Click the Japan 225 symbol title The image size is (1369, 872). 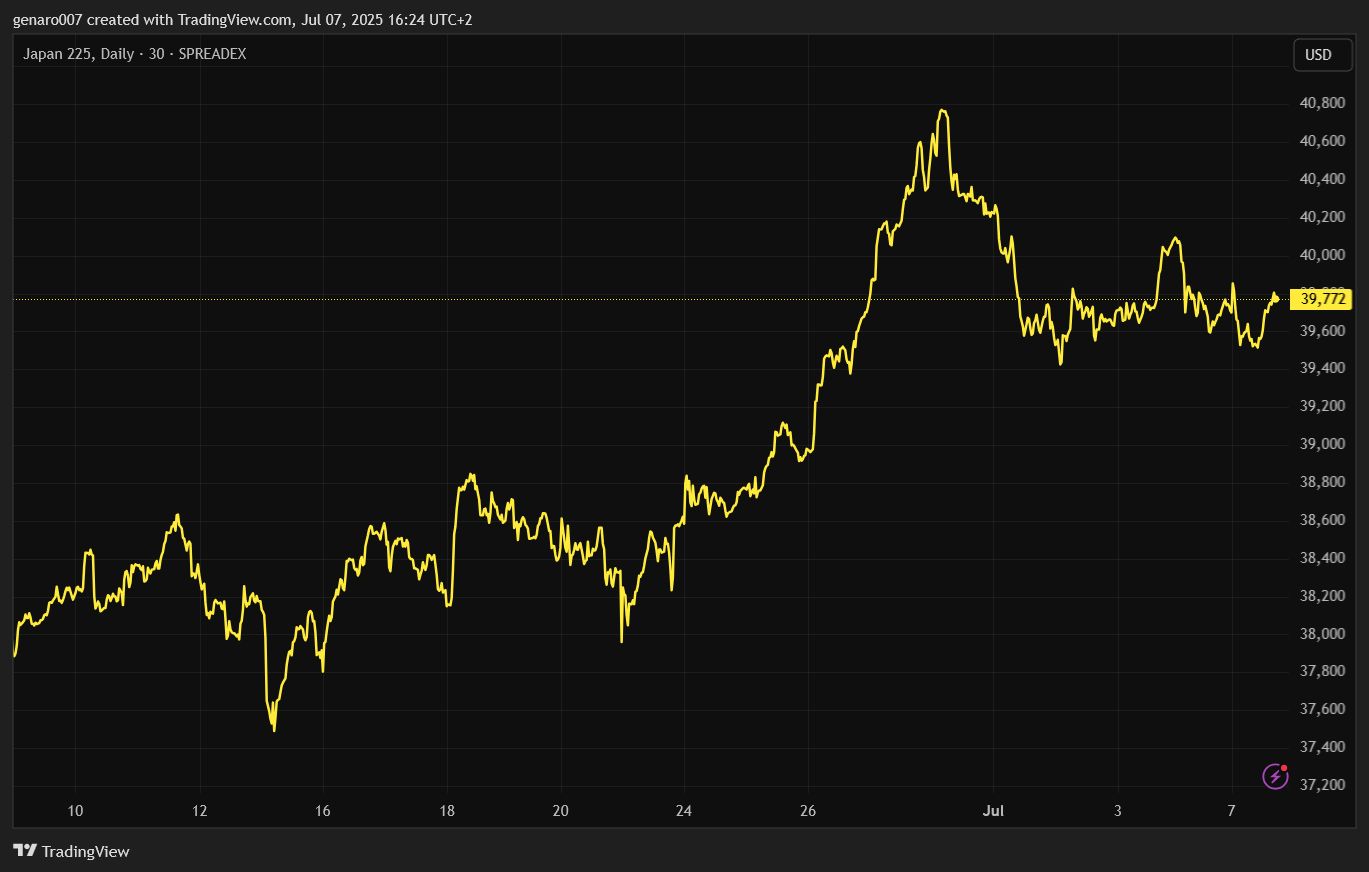point(59,54)
